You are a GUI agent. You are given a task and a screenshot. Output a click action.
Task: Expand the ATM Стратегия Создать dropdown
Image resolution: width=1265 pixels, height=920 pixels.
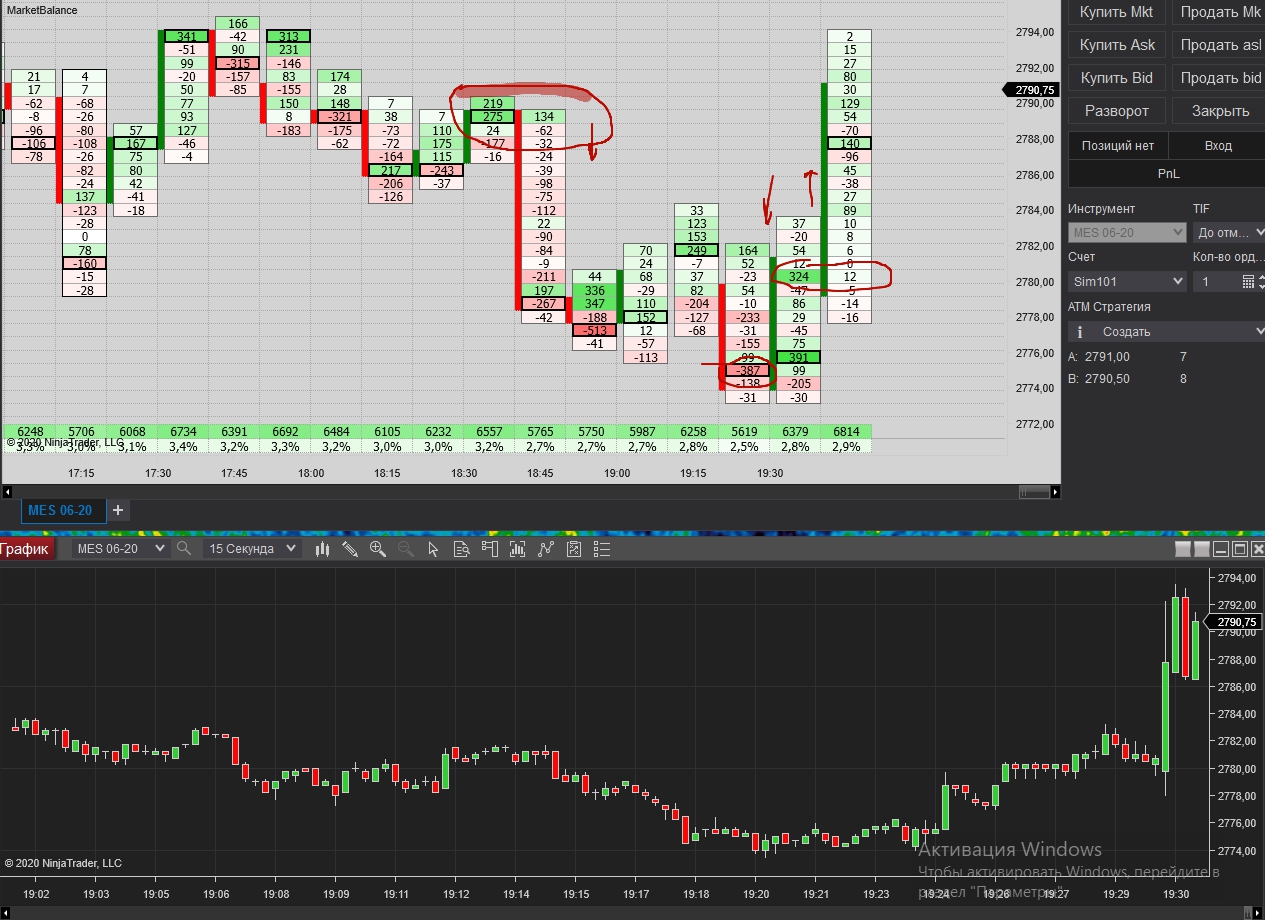(x=1166, y=331)
